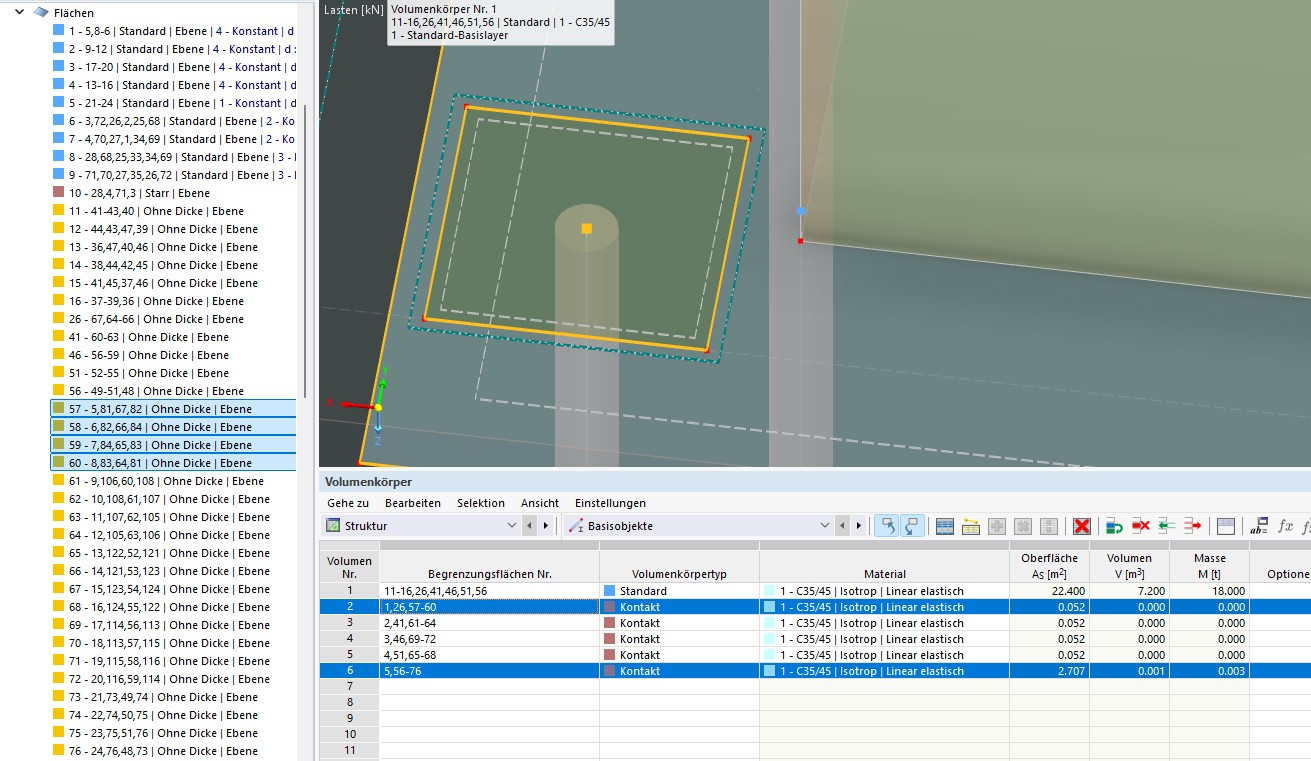Toggle the second selection sync button
1311x761 pixels.
point(912,526)
